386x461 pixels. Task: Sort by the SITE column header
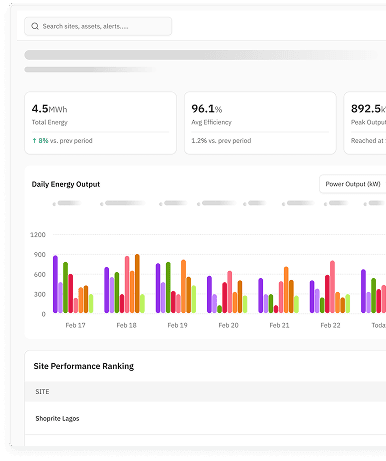click(x=42, y=392)
